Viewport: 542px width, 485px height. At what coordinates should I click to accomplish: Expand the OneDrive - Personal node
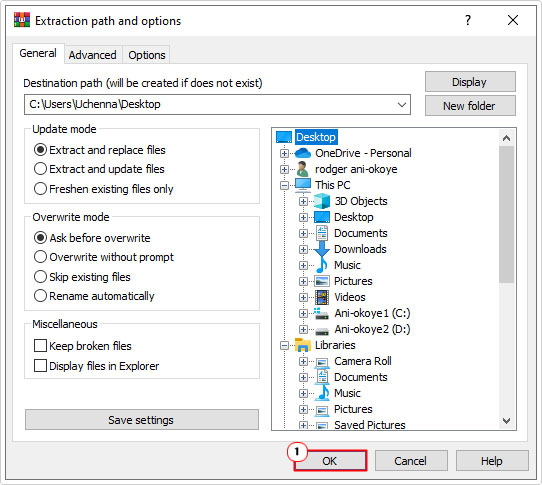pyautogui.click(x=284, y=153)
